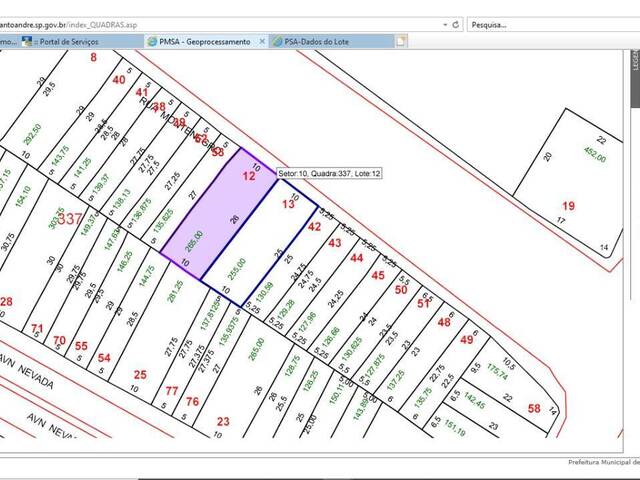Select lot 45 on the map
Image resolution: width=640 pixels, height=480 pixels.
(377, 275)
